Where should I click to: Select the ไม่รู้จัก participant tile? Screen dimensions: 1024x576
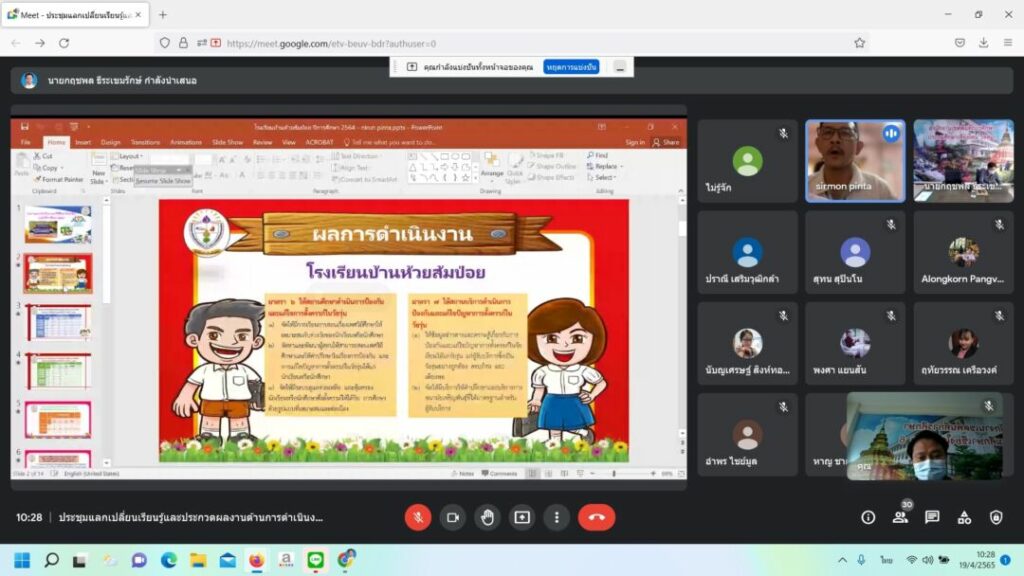(747, 161)
